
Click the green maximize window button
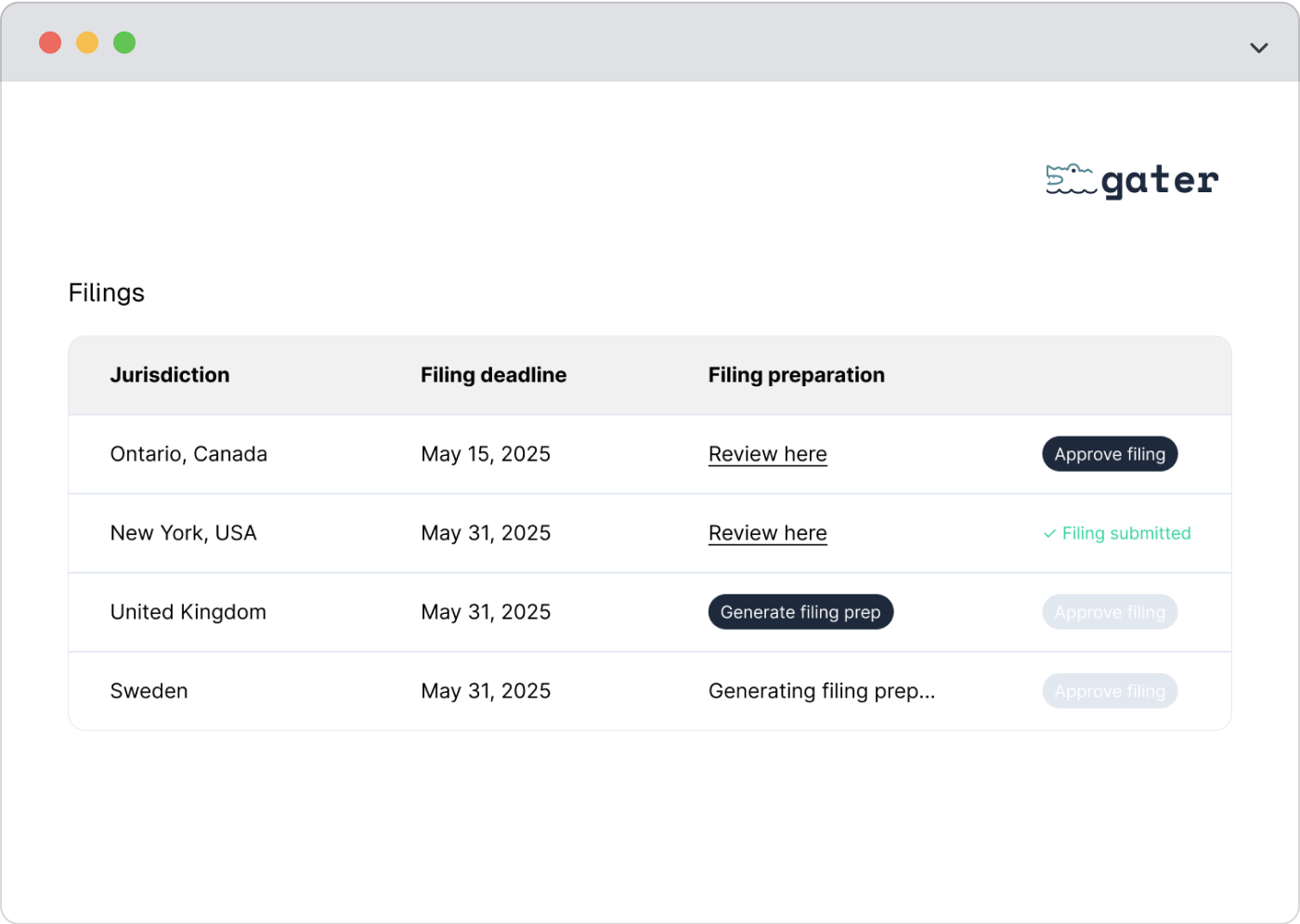[124, 43]
